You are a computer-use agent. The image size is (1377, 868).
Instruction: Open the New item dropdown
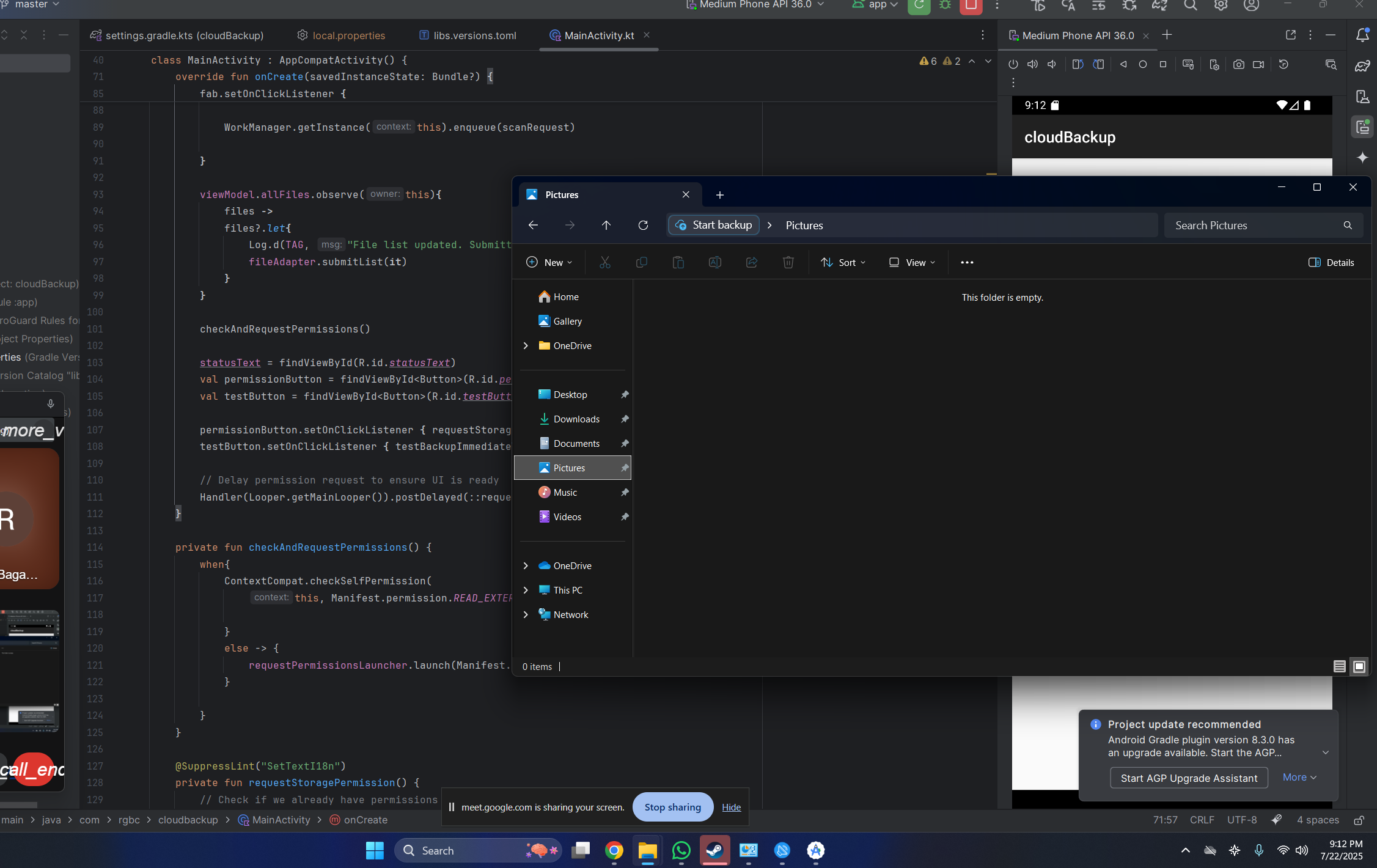pos(549,262)
